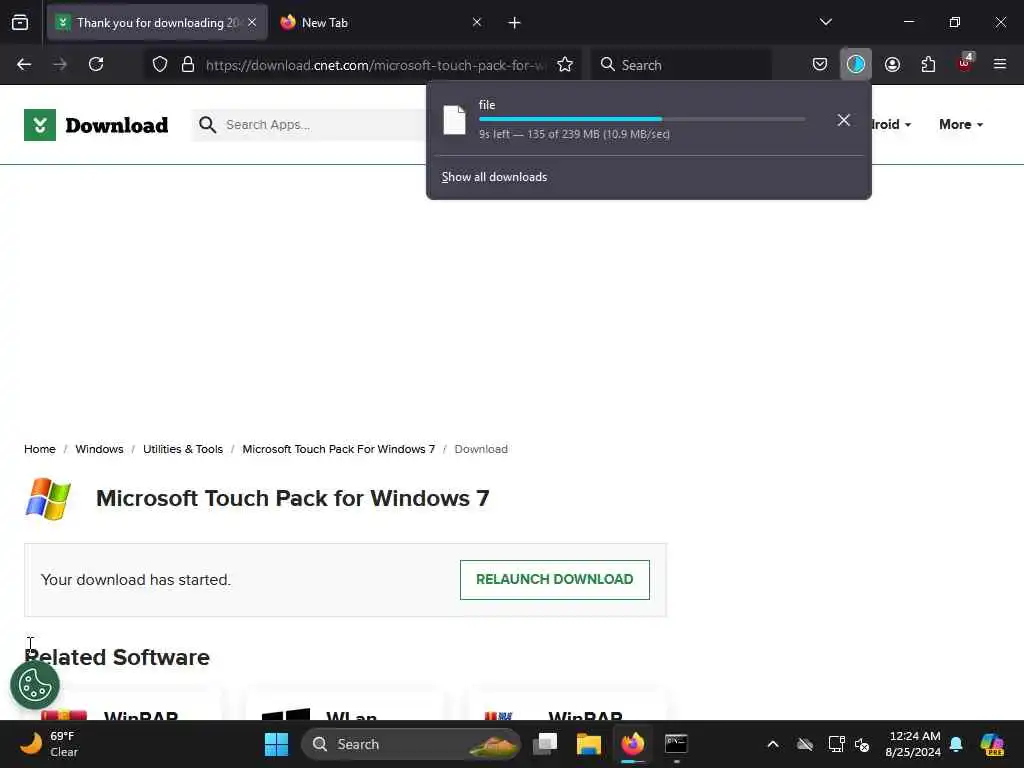Image resolution: width=1024 pixels, height=768 pixels.
Task: Open a new tab with plus button
Action: (x=514, y=23)
